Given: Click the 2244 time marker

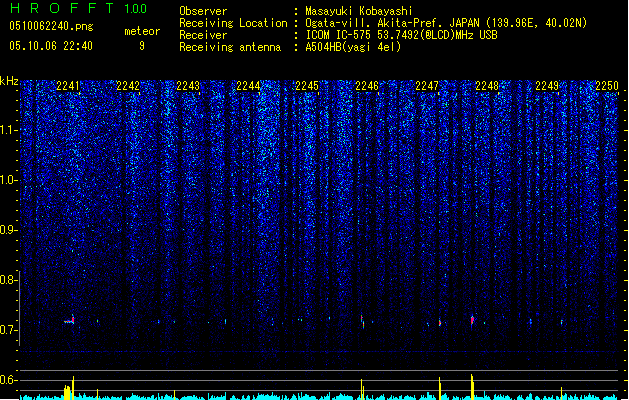Looking at the screenshot, I should [x=248, y=86].
